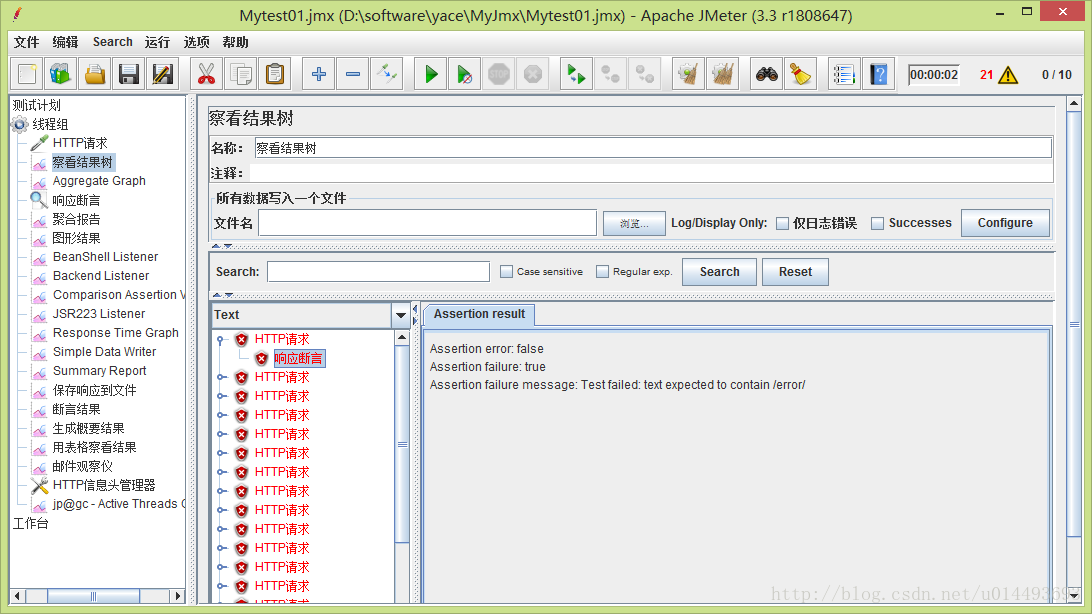Click the Toggle enable/disable icon

387,74
